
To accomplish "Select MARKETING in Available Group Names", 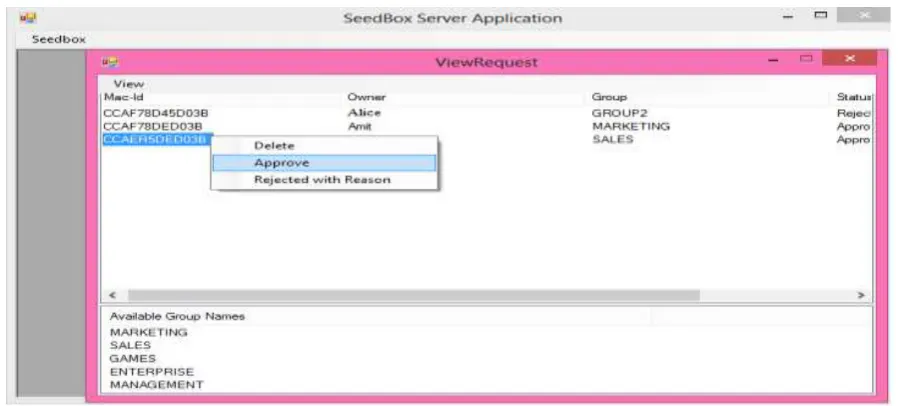I will pyautogui.click(x=149, y=332).
